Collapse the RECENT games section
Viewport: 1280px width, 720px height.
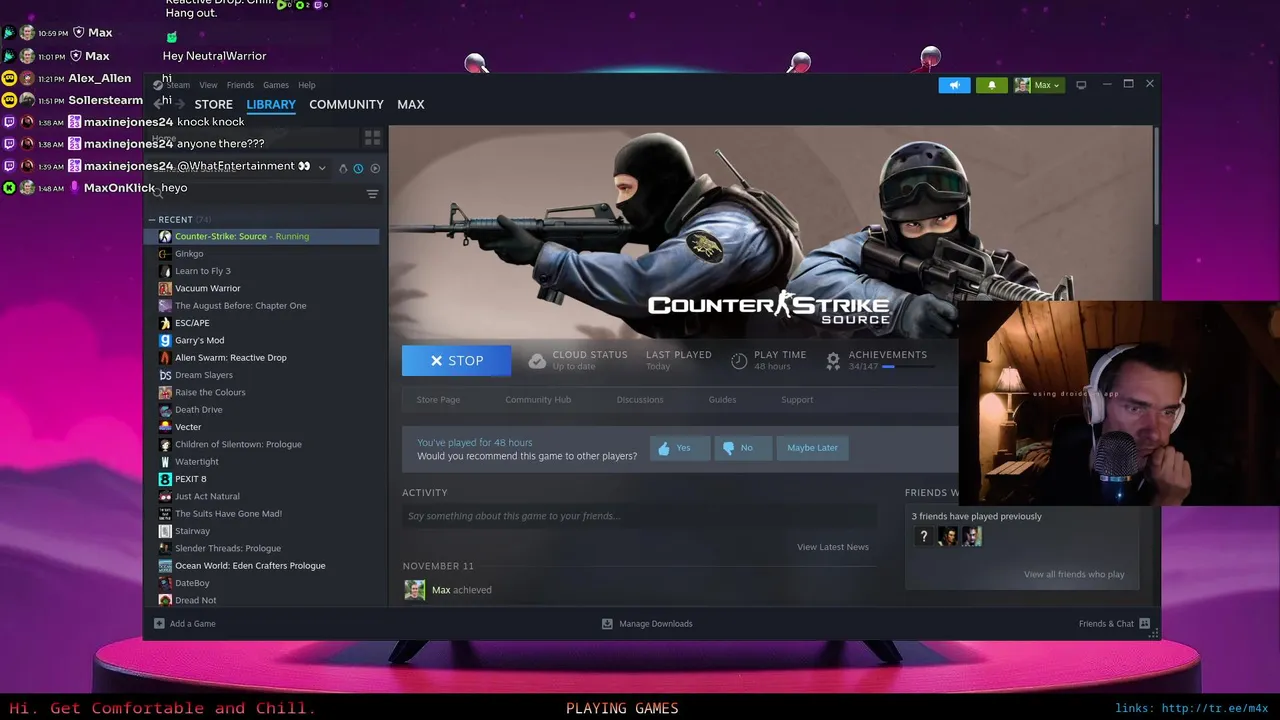(152, 219)
